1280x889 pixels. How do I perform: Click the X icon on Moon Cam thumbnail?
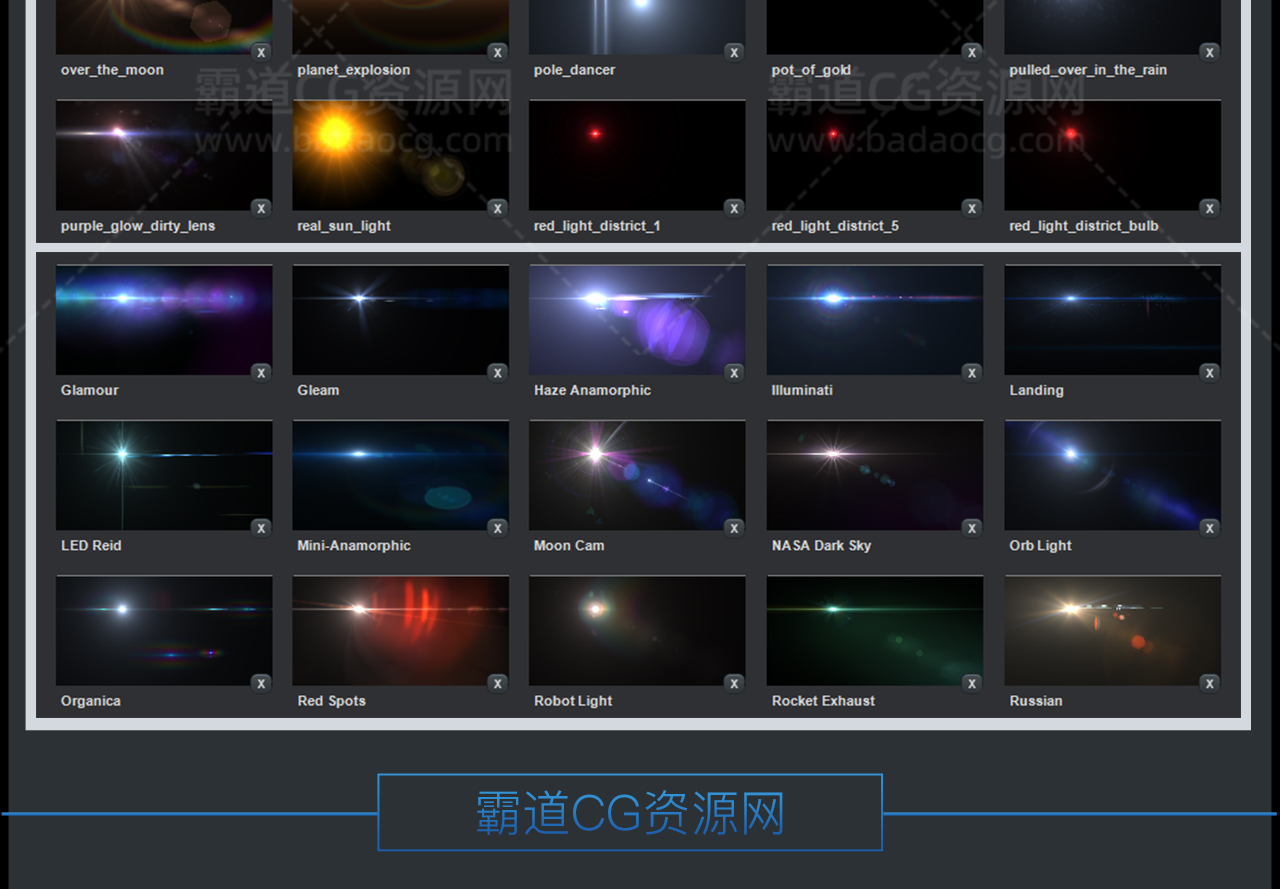[735, 528]
